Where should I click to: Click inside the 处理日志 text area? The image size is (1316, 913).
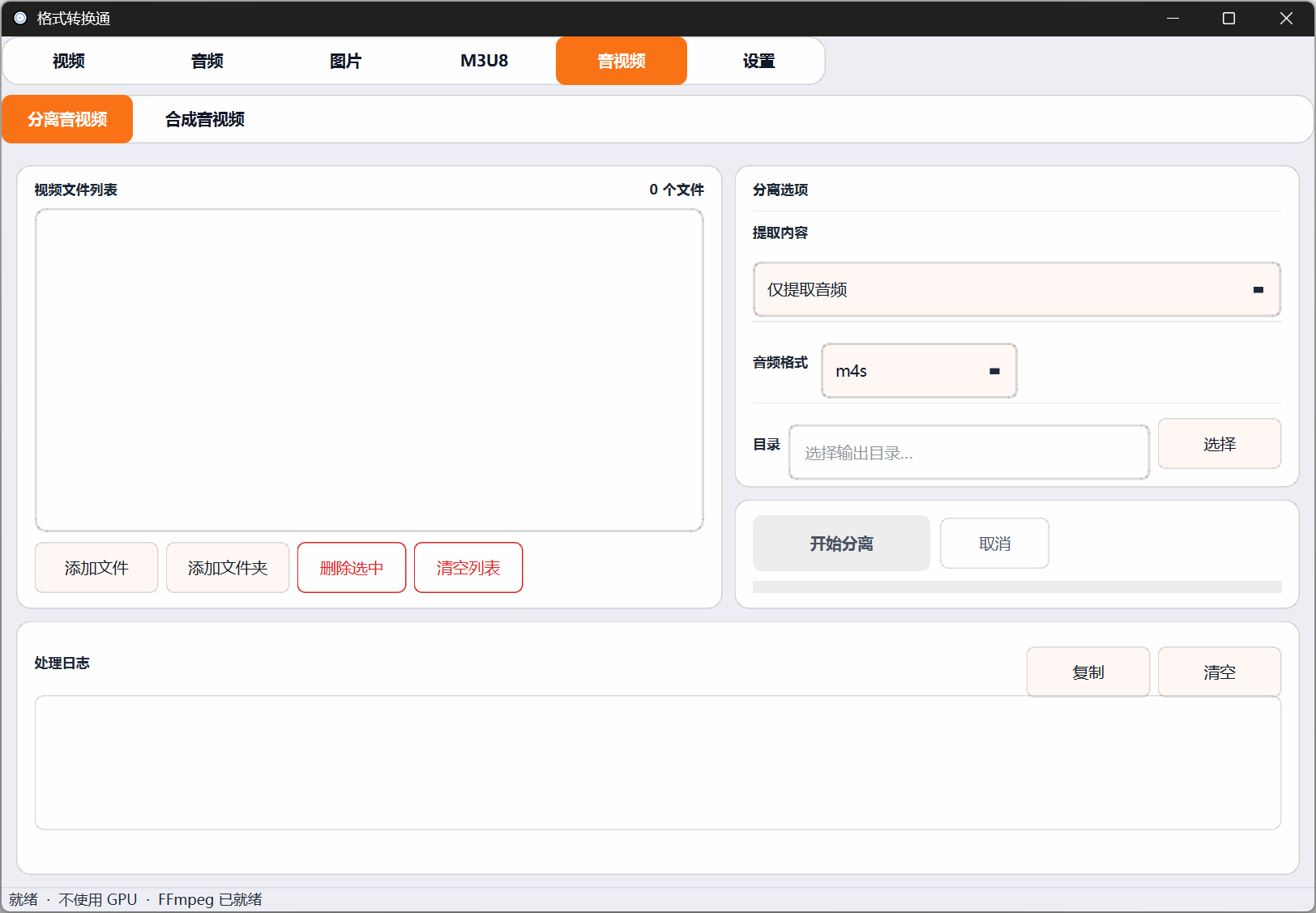[658, 762]
